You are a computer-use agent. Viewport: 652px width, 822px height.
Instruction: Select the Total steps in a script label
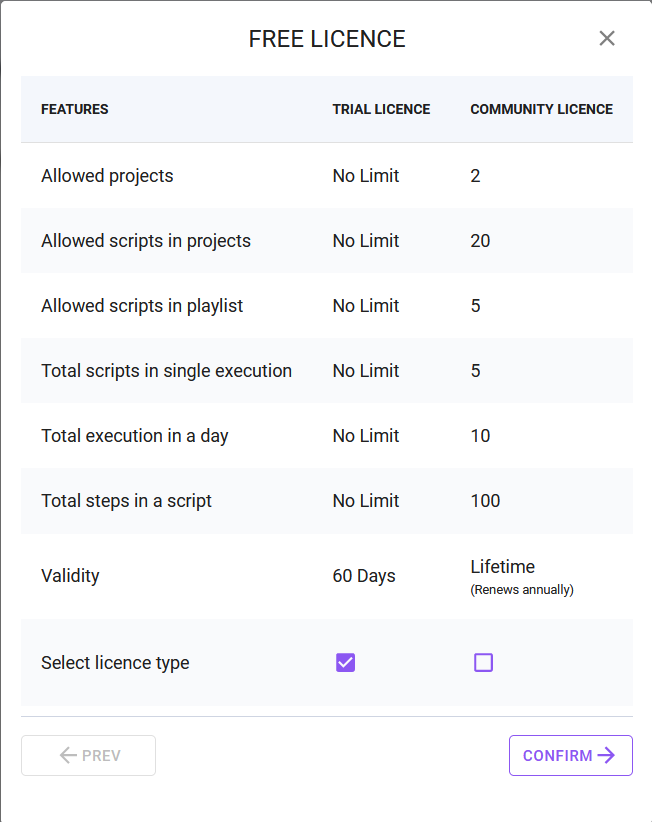[x=126, y=501]
